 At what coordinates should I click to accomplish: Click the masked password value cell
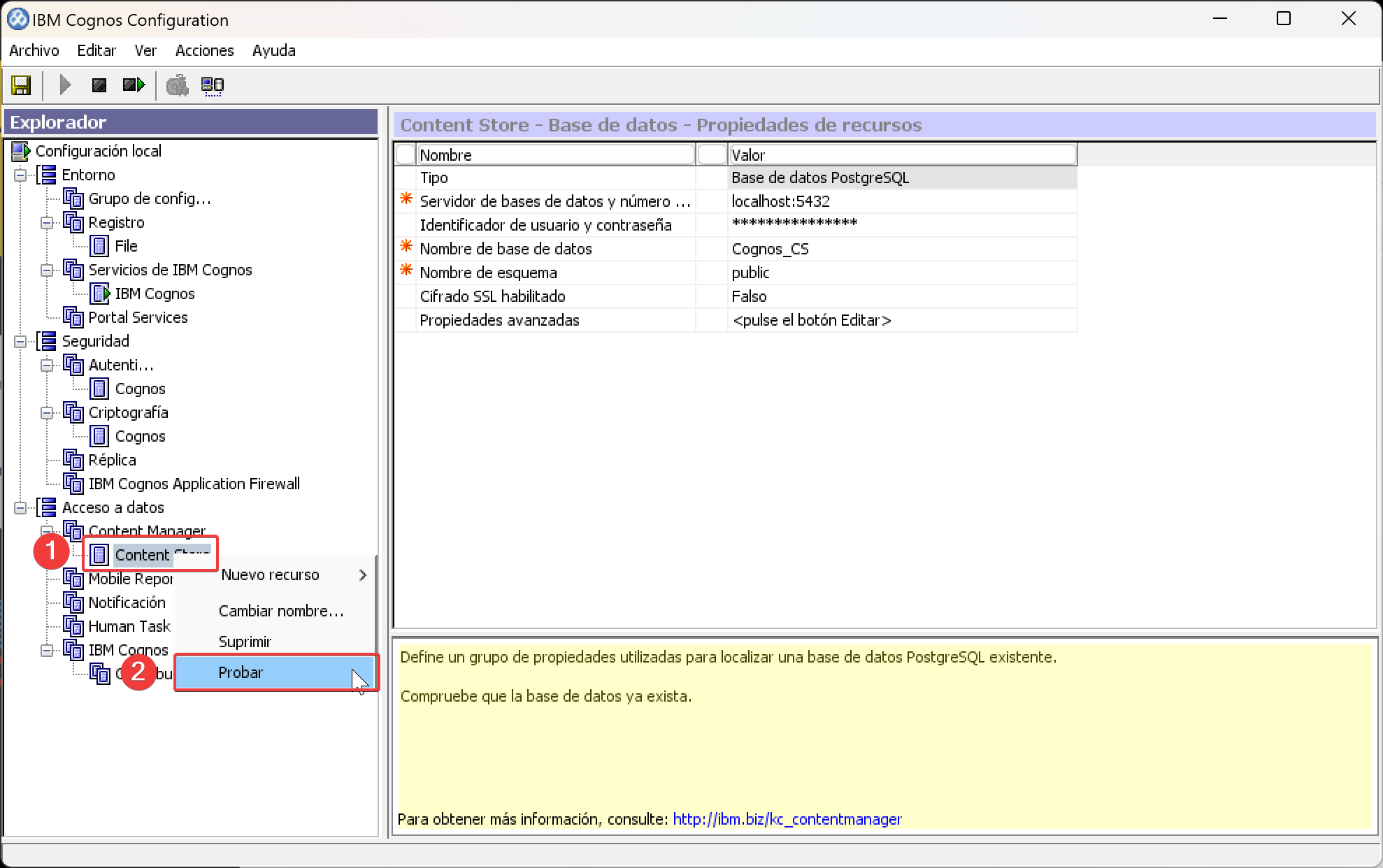tap(902, 225)
